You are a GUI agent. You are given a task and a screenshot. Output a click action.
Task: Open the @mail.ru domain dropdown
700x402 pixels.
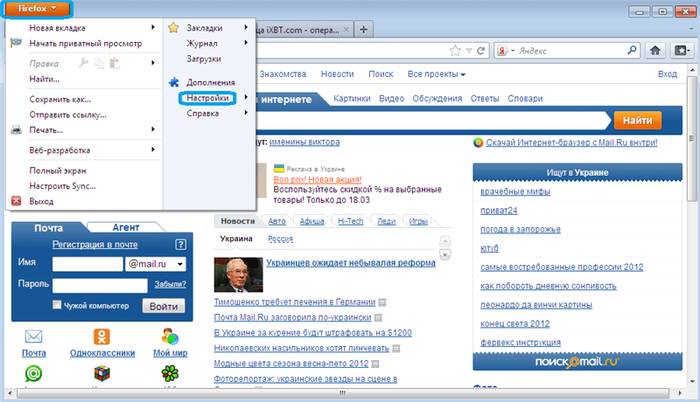pos(155,264)
